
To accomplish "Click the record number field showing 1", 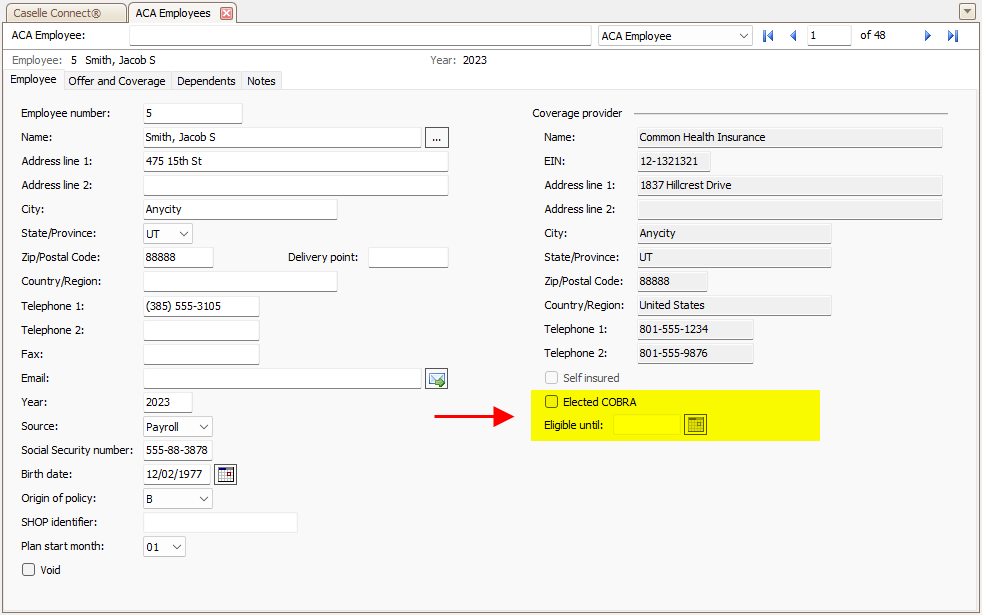I will [x=829, y=36].
